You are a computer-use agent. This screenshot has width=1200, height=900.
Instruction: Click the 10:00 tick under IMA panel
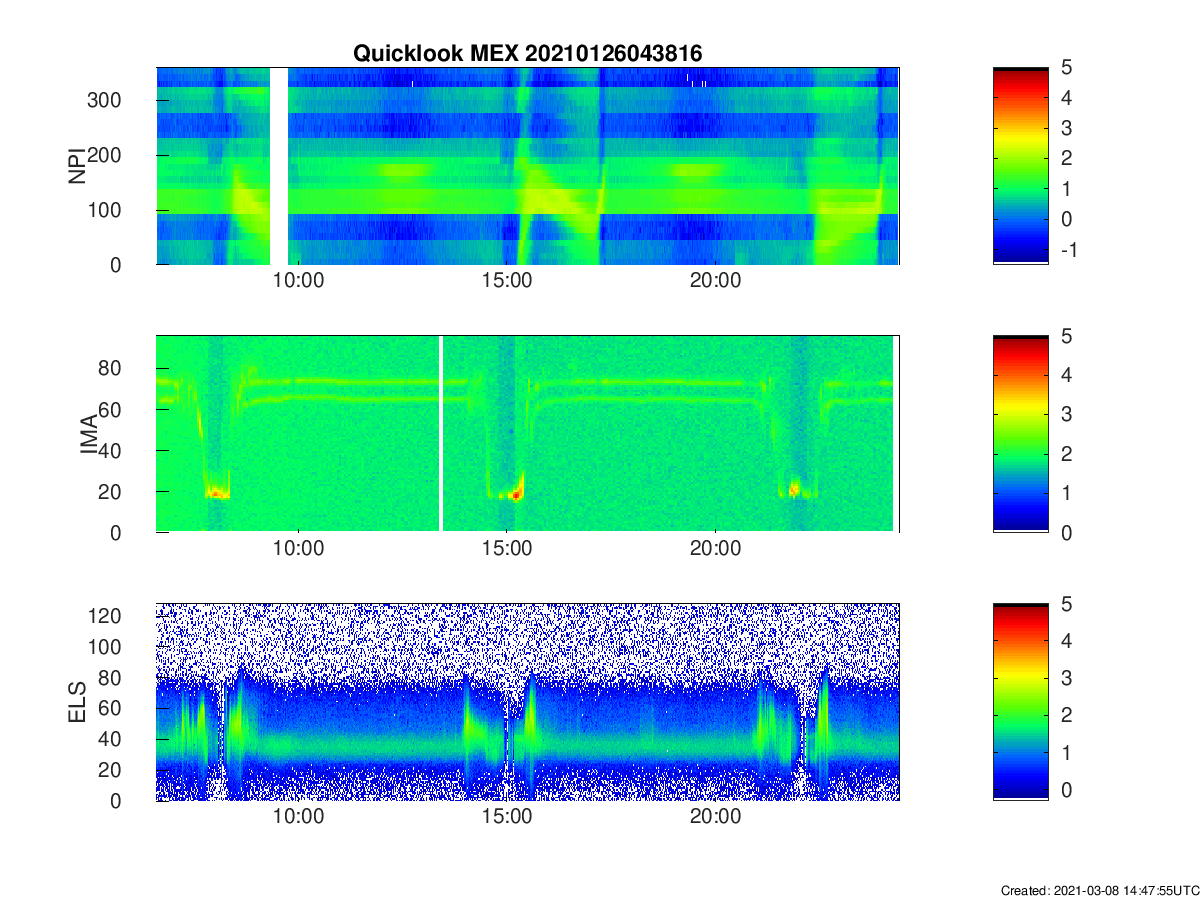(298, 549)
